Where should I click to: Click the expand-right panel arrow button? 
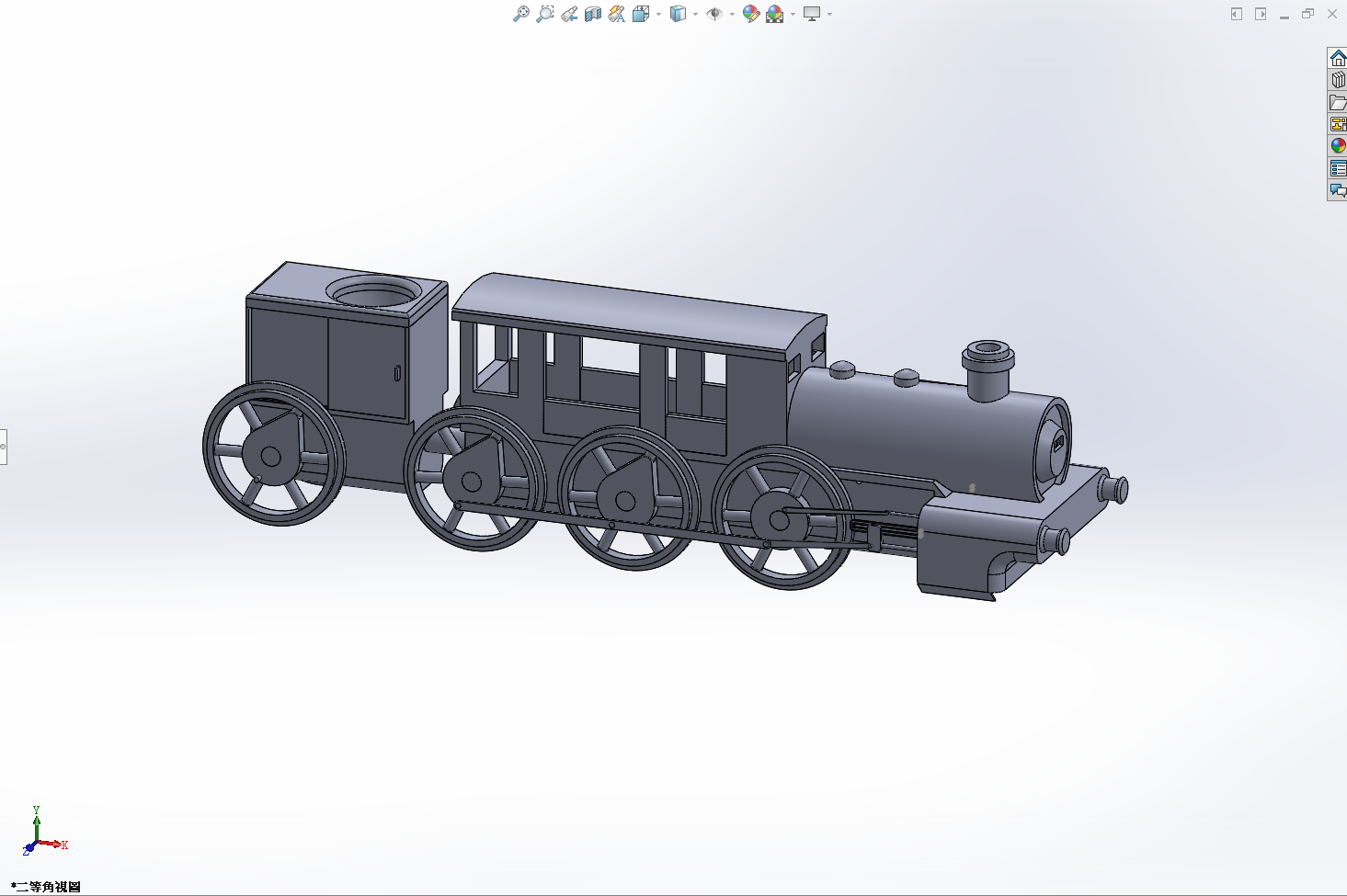pos(1261,14)
